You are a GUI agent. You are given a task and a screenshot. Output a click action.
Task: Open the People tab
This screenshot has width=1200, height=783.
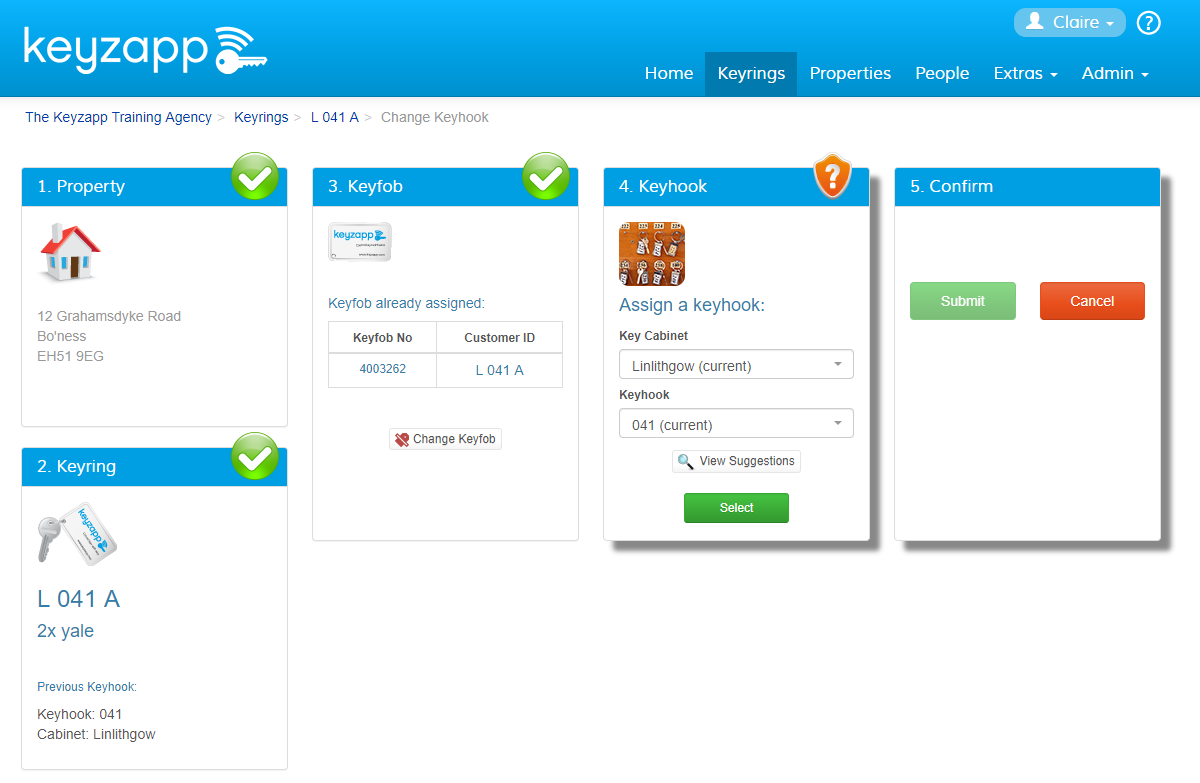click(x=942, y=73)
